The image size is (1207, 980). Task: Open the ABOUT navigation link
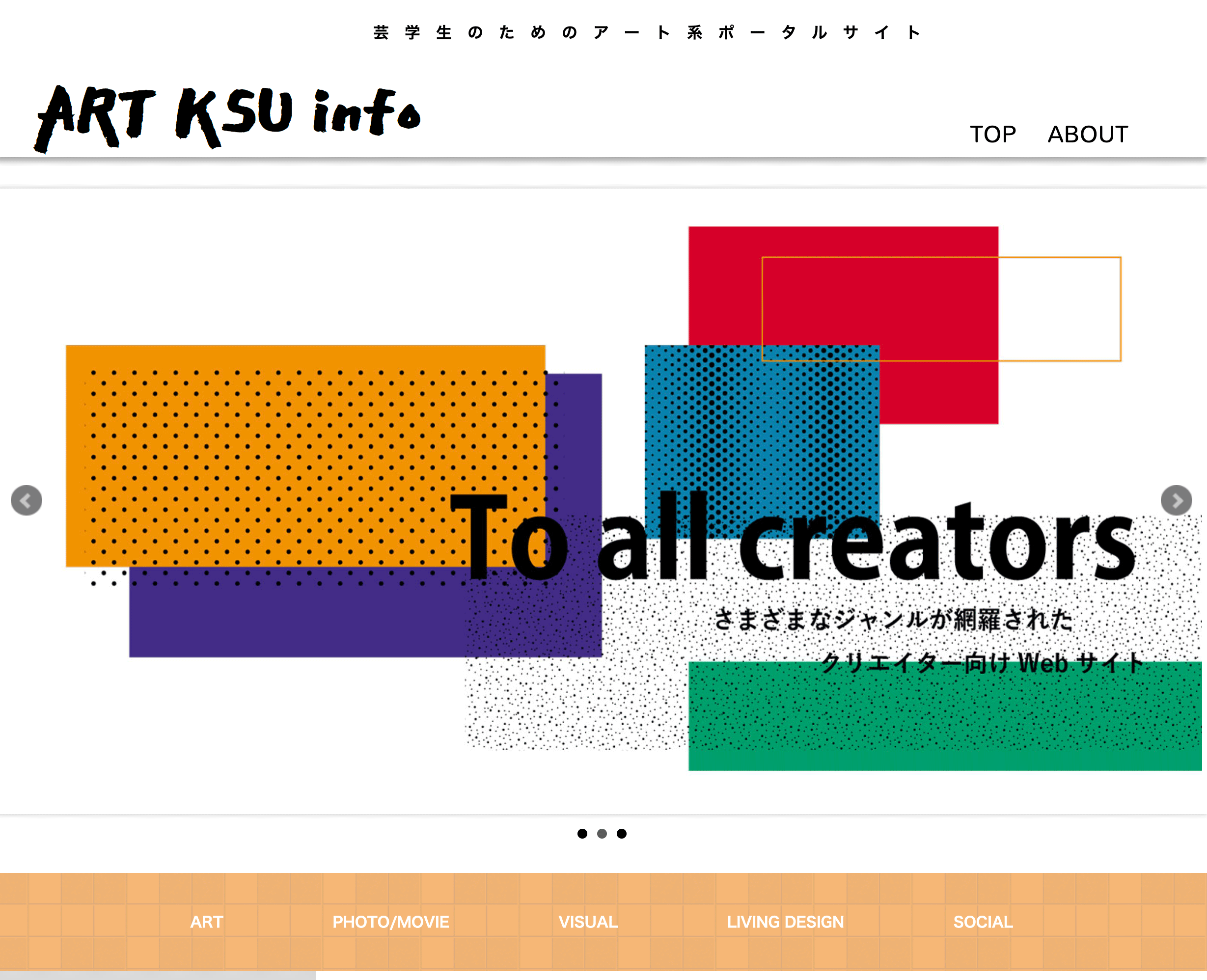[x=1087, y=135]
